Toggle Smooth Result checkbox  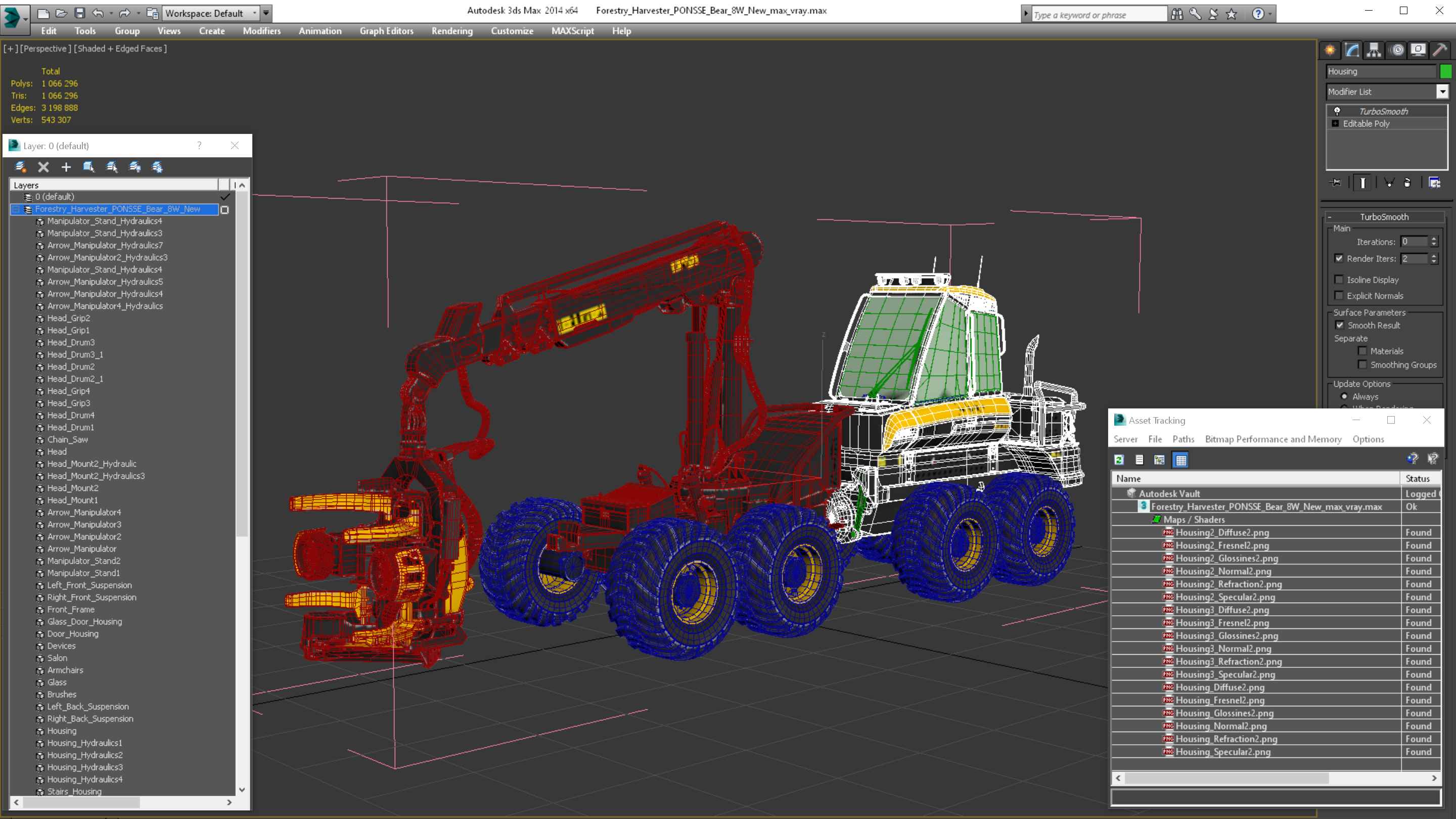(1340, 325)
